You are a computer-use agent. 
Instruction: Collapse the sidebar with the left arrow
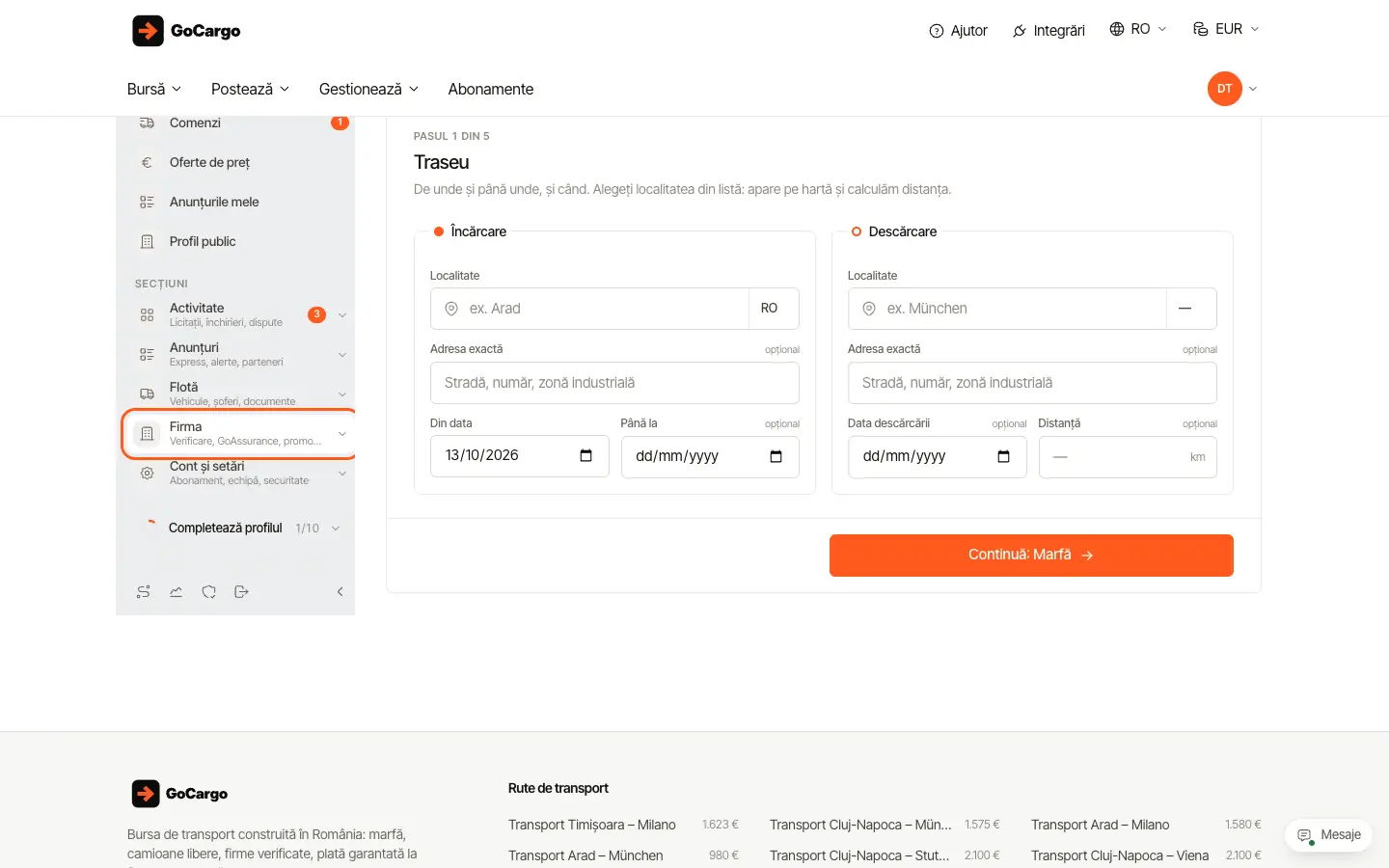[x=340, y=592]
